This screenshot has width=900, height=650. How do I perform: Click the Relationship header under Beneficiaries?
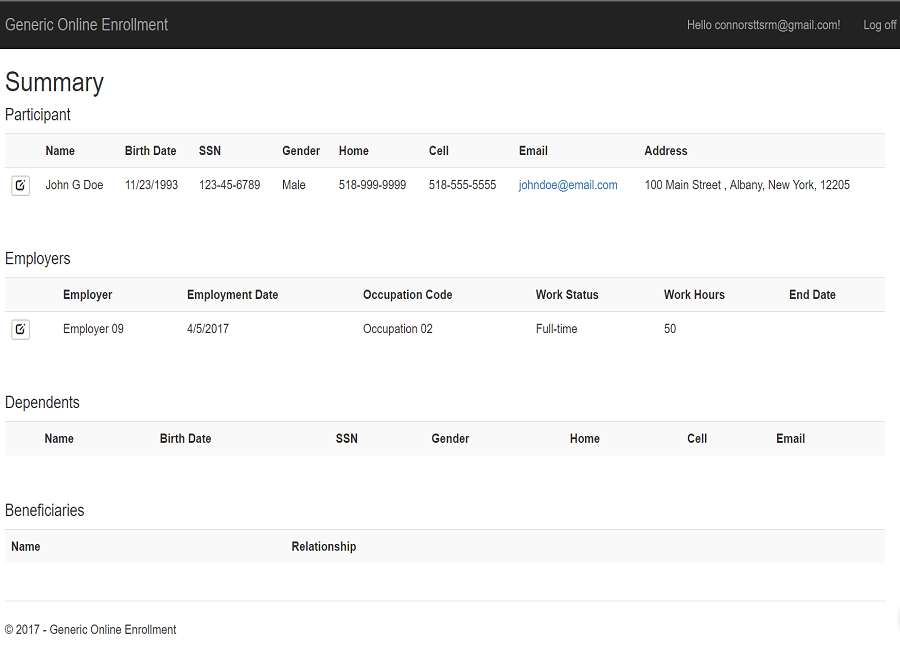pos(323,547)
